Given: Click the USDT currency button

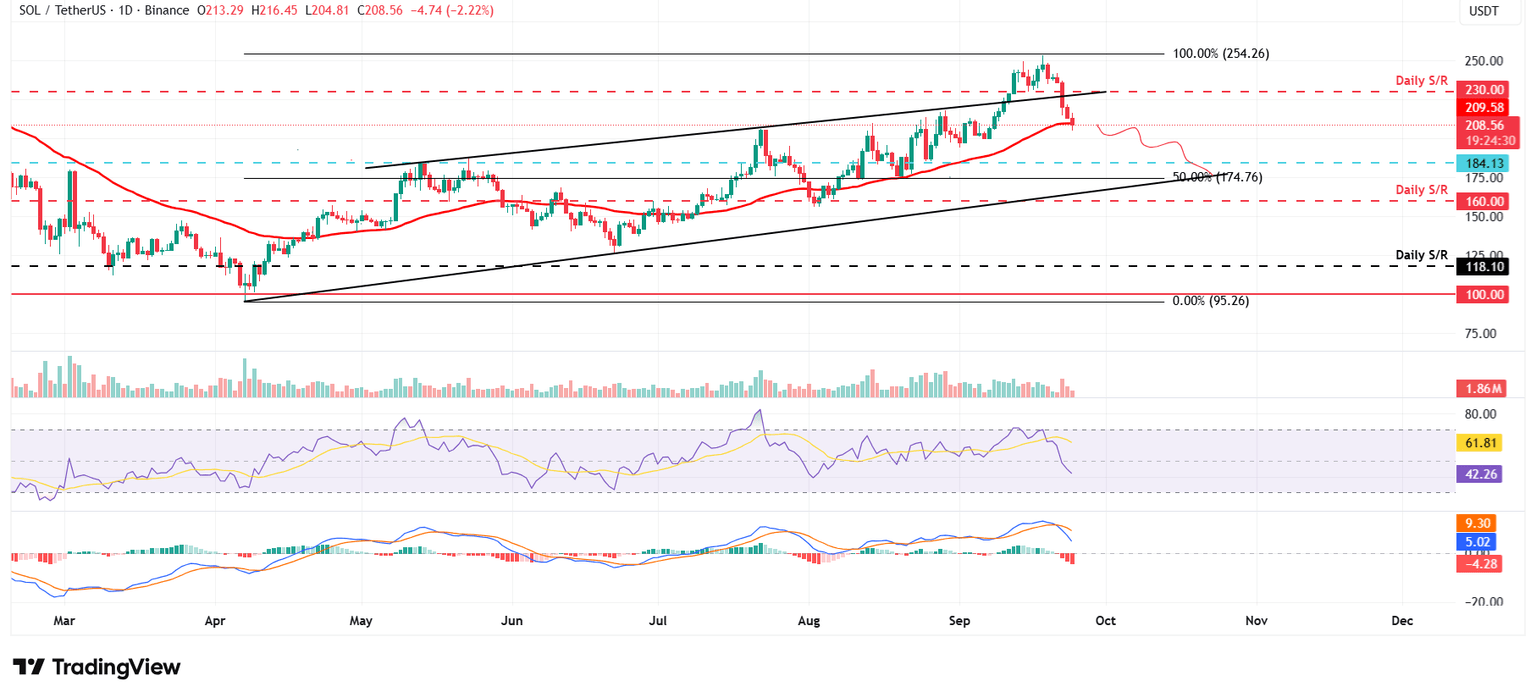Looking at the screenshot, I should pyautogui.click(x=1486, y=11).
